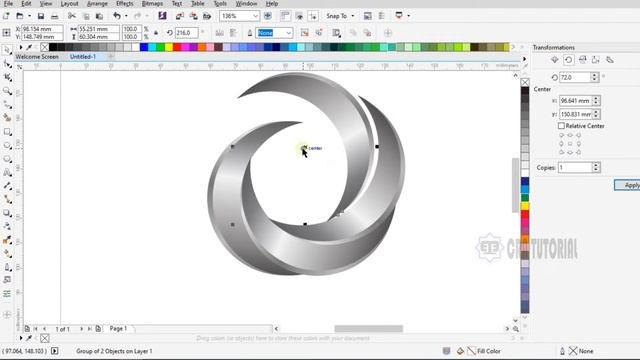
Task: Click the New document icon
Action: coord(6,16)
